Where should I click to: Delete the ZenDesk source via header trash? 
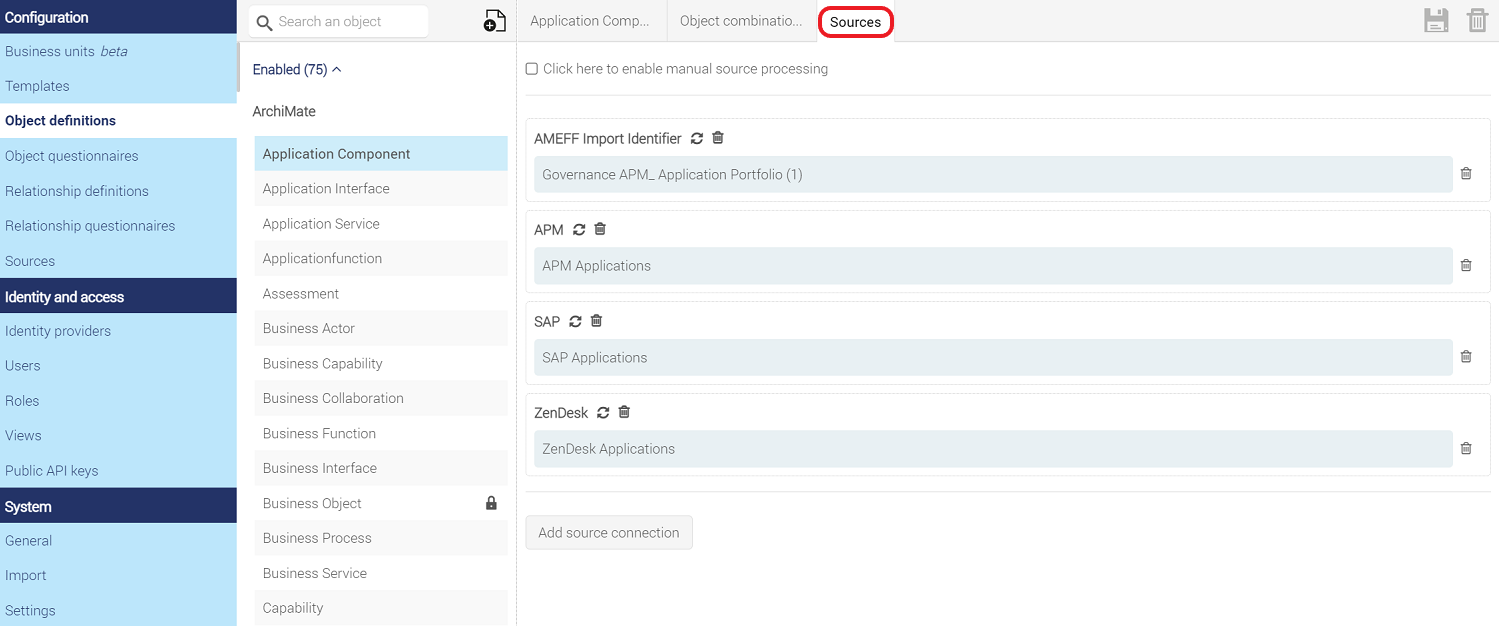coord(624,412)
